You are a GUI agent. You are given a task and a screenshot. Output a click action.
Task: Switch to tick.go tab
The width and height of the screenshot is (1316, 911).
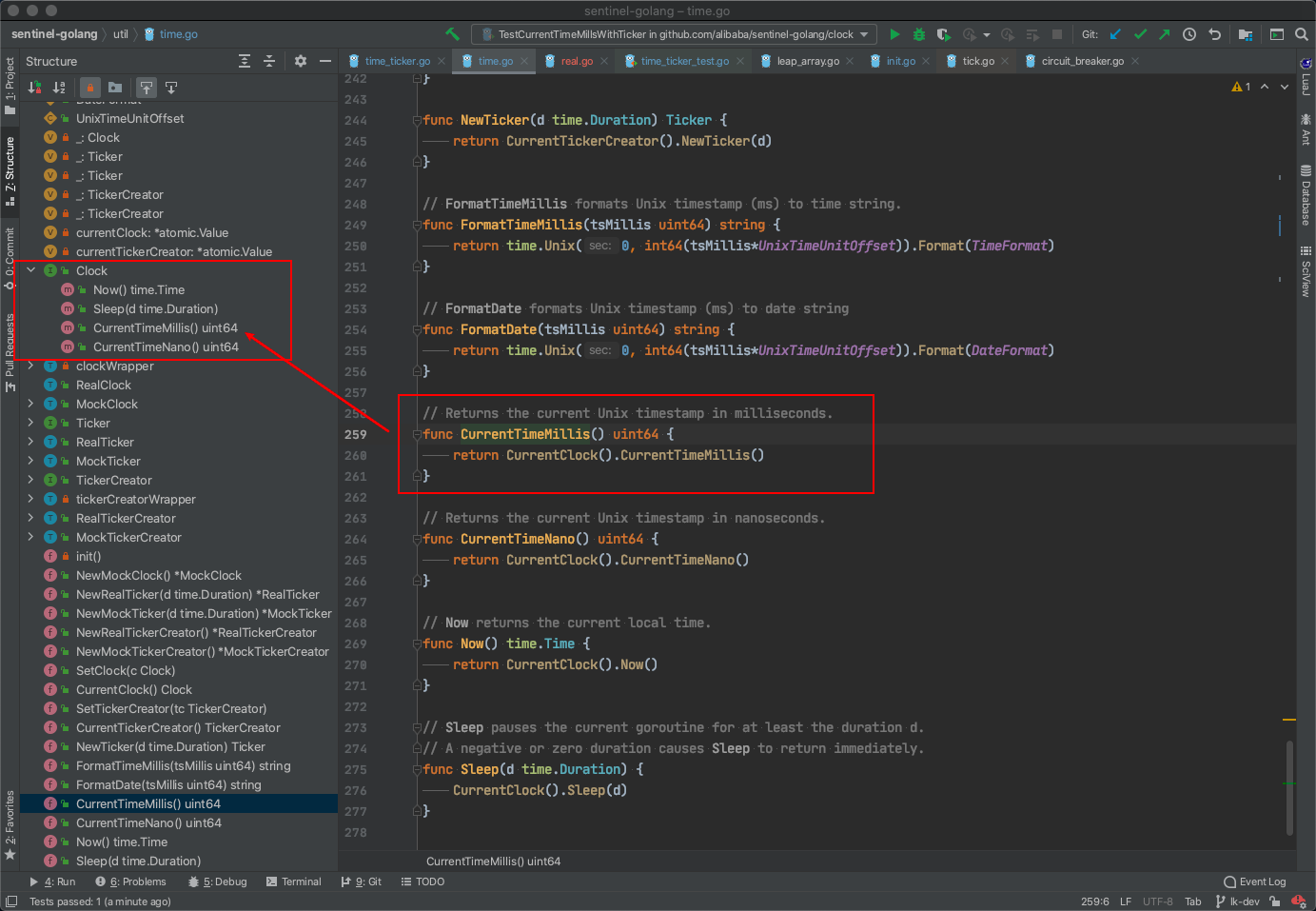pyautogui.click(x=978, y=61)
